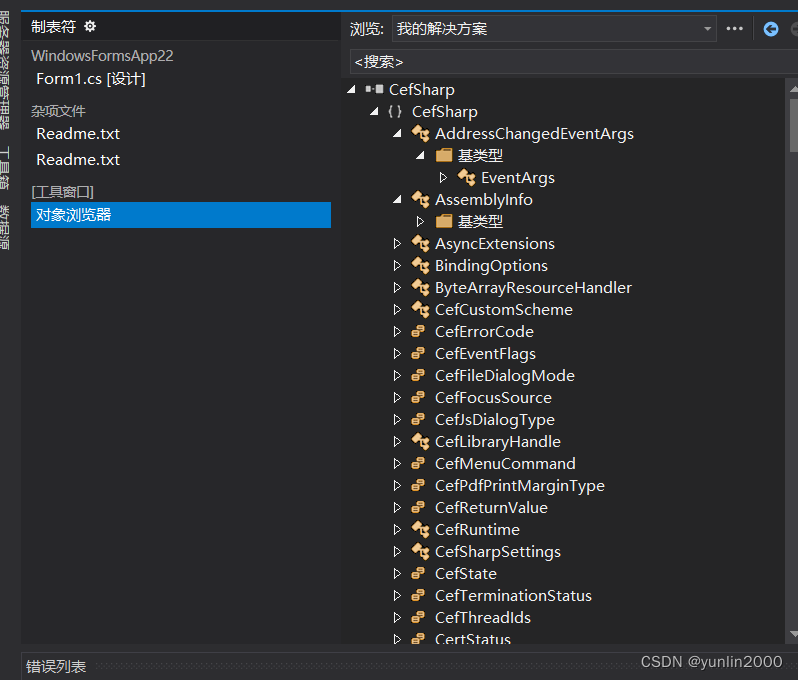The width and height of the screenshot is (798, 680).
Task: Click the CefMenuCommand enum icon
Action: click(x=418, y=463)
